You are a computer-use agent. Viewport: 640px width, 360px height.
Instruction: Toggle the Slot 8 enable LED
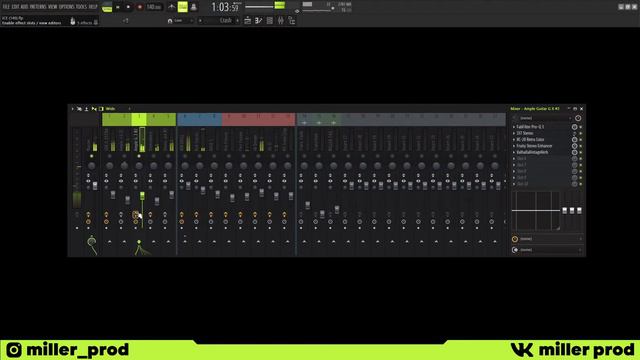pos(581,171)
